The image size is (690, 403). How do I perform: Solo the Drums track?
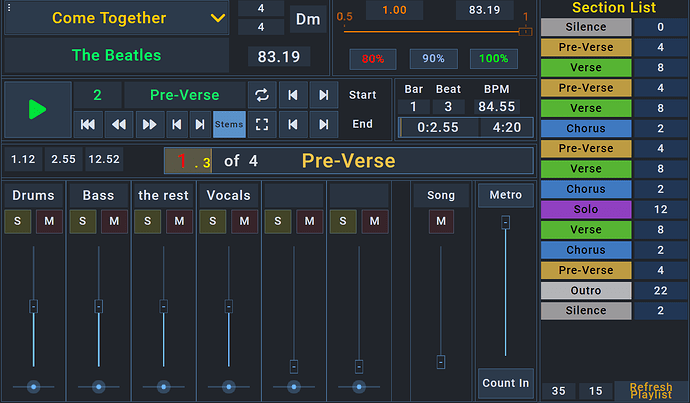tap(19, 221)
